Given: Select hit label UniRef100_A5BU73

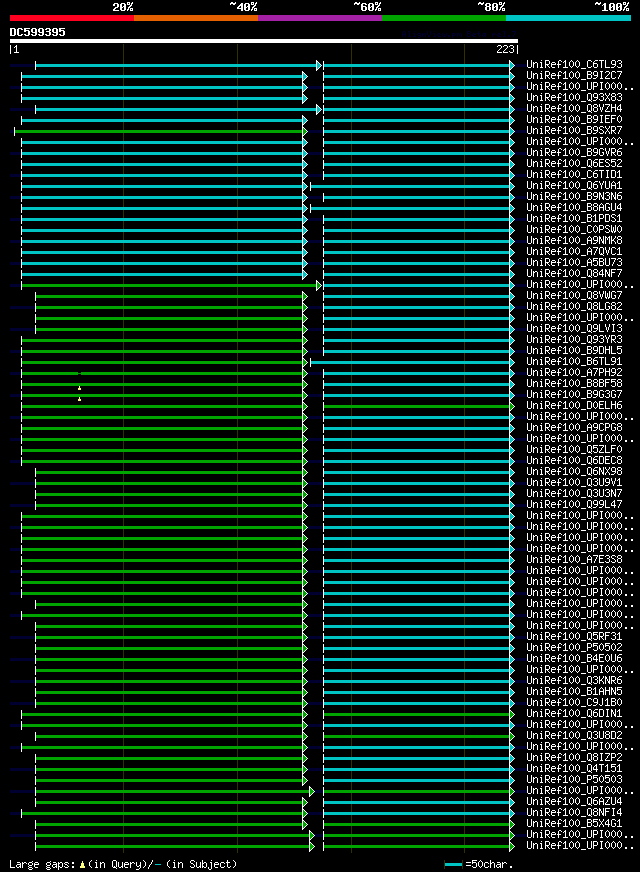Looking at the screenshot, I should (574, 262).
